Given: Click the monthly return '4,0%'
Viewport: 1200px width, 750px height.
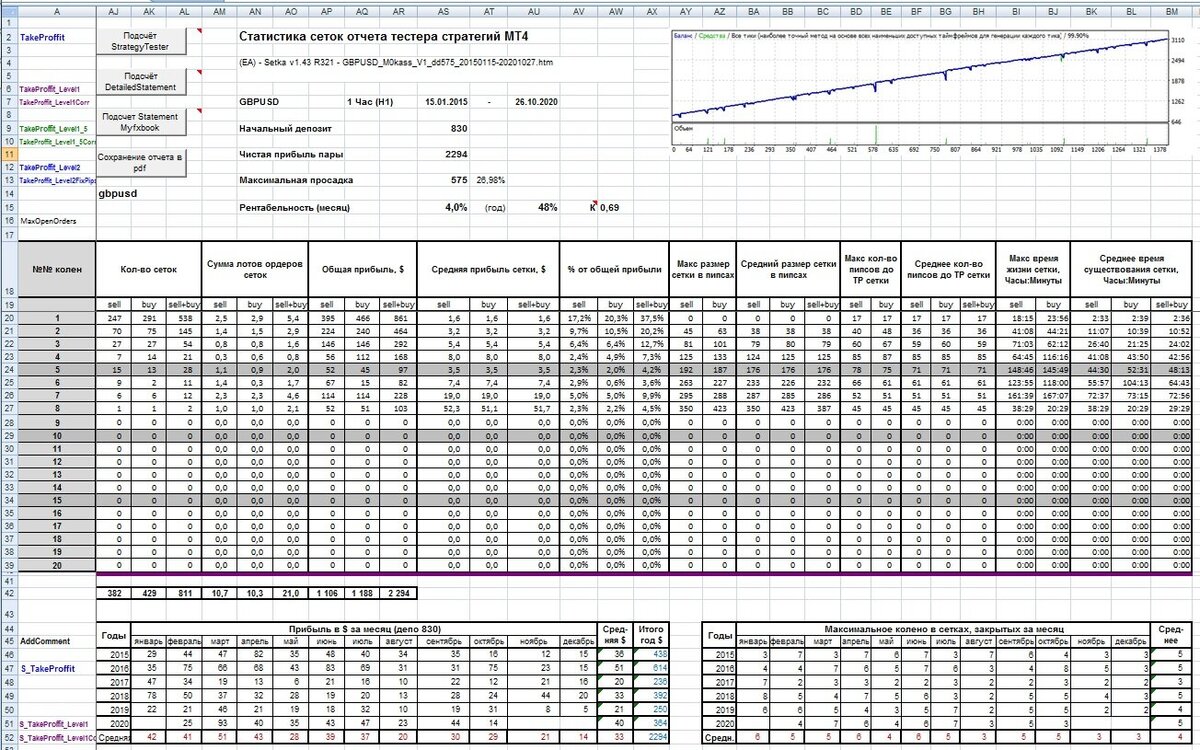Looking at the screenshot, I should click(456, 207).
